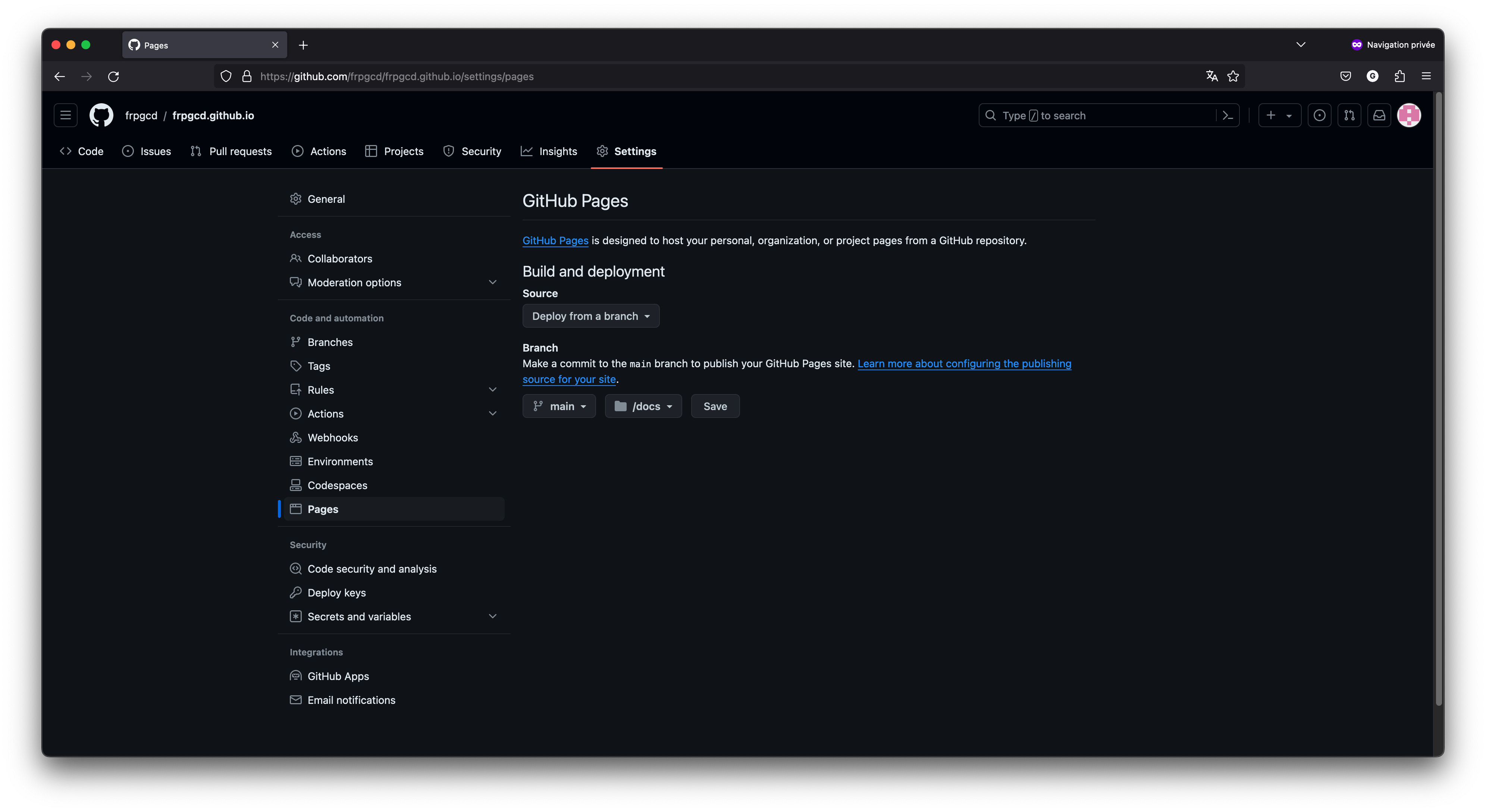Open Branches settings

394,342
